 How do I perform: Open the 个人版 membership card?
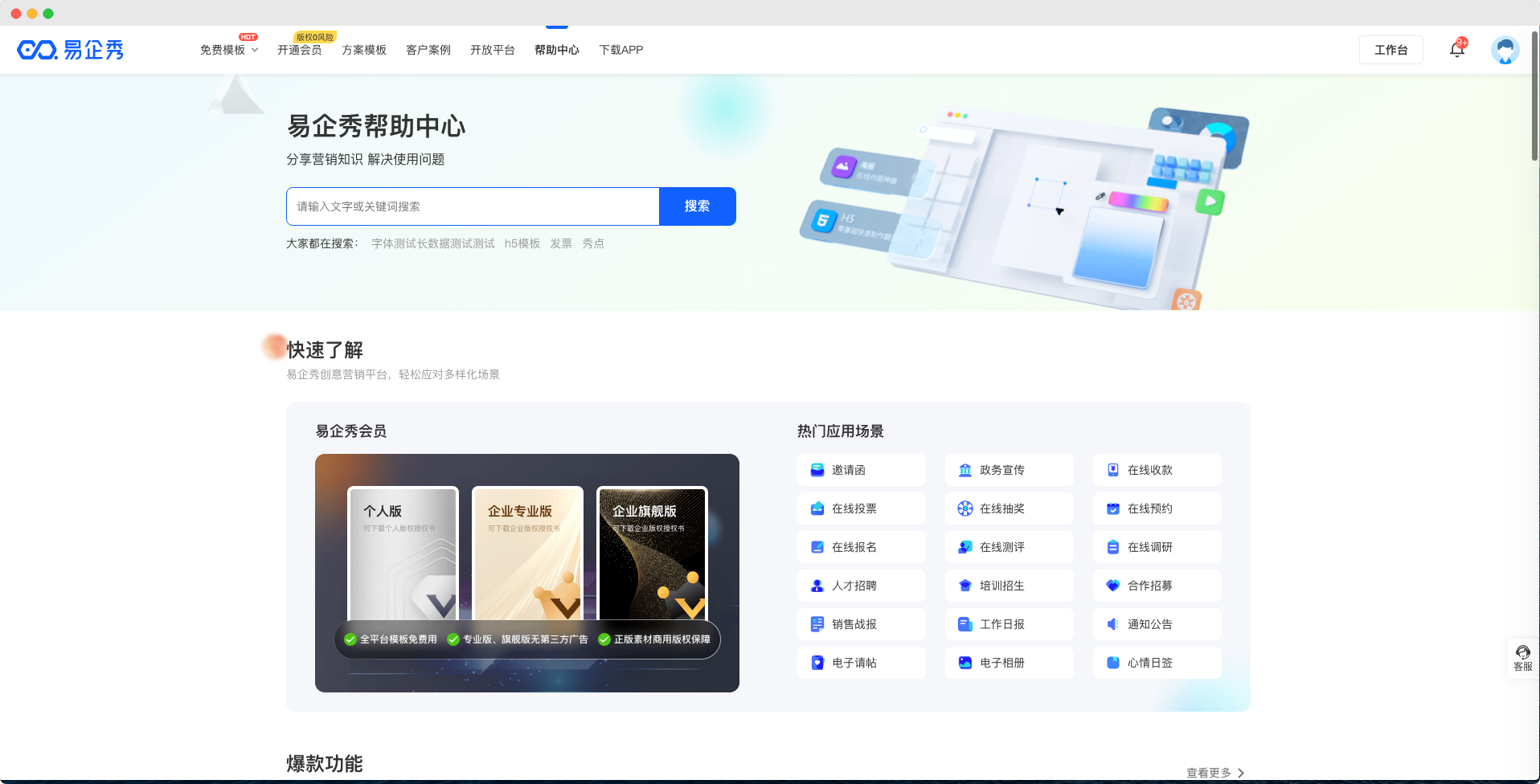(403, 554)
